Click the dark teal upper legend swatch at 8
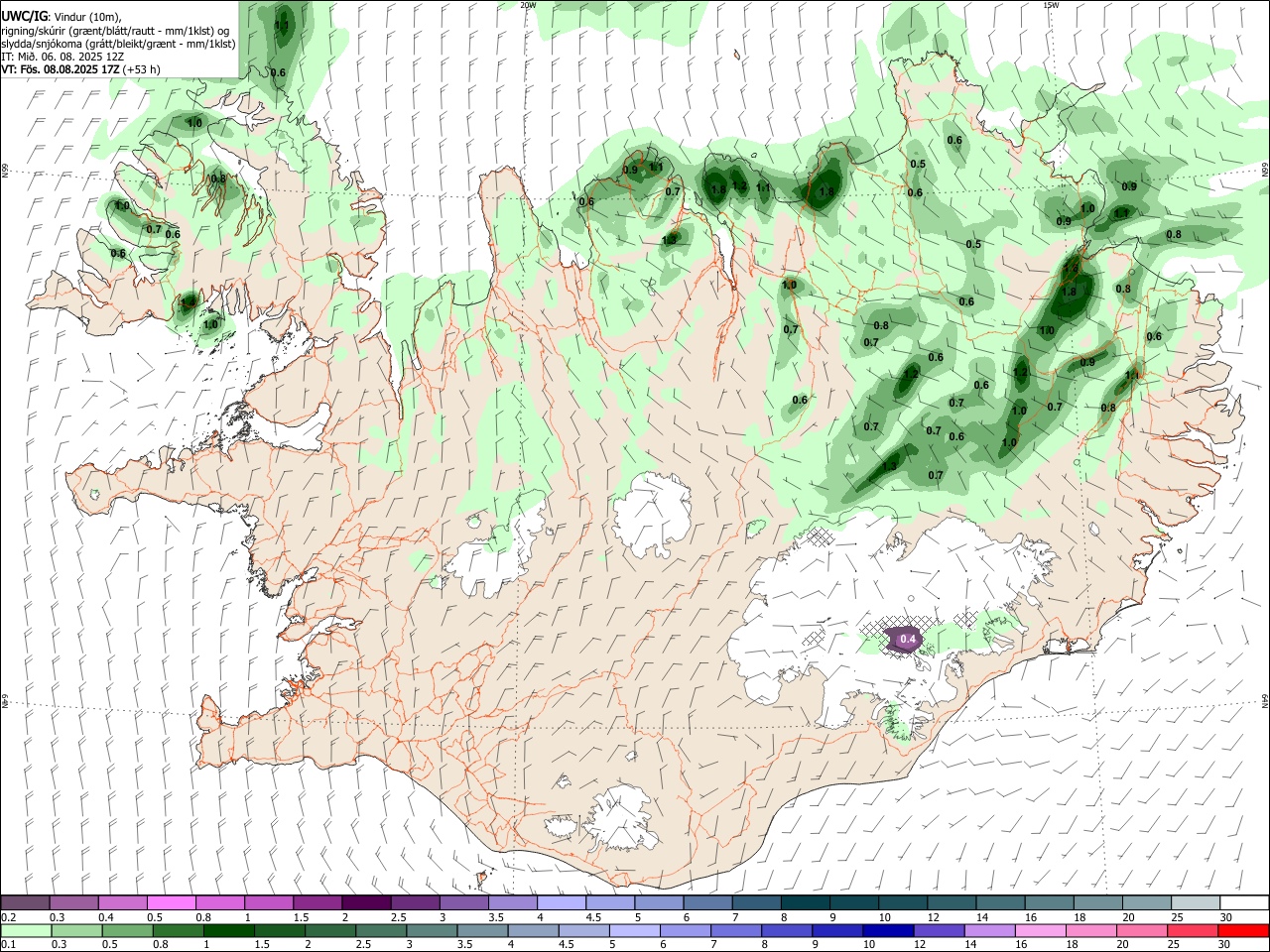The height and width of the screenshot is (952, 1270). click(x=806, y=903)
